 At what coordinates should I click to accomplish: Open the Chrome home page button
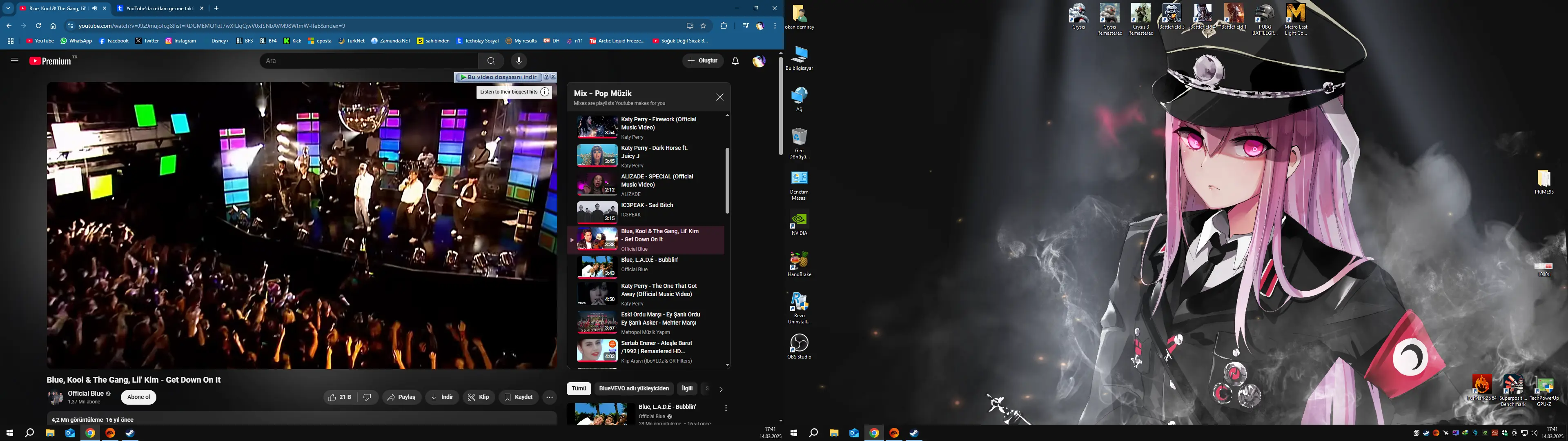coord(53,26)
